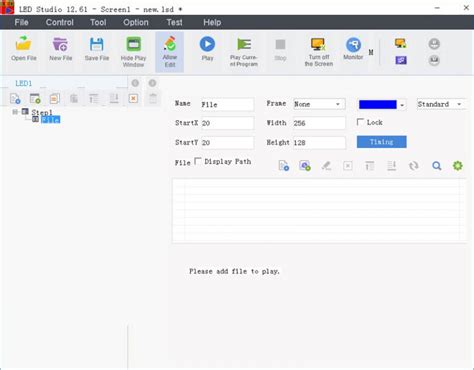The image size is (474, 370).
Task: Click the move down icon above the program tree
Action: (114, 99)
